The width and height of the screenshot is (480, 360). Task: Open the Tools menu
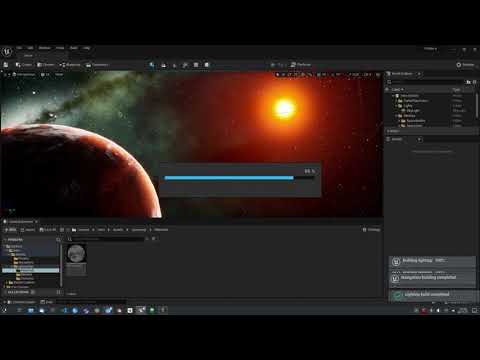60,48
